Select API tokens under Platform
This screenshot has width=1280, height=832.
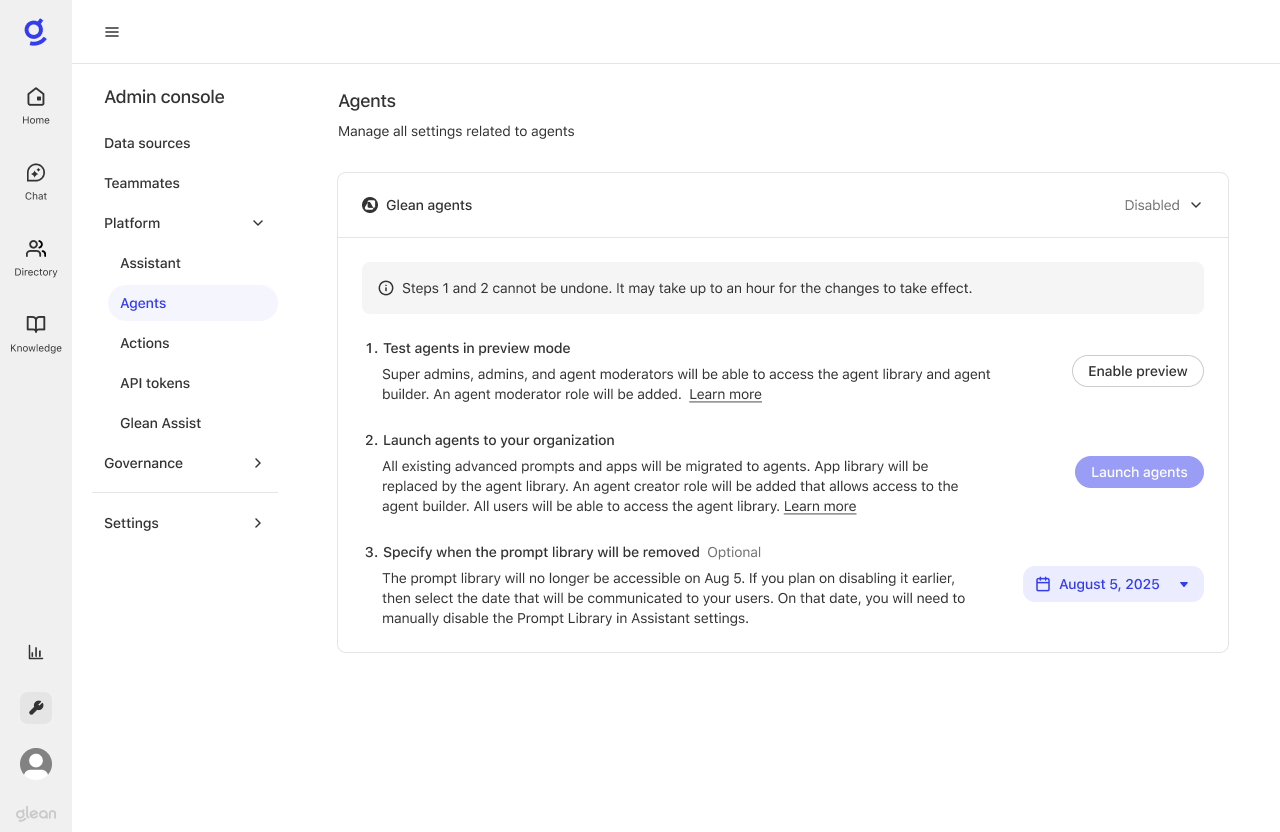(x=155, y=383)
